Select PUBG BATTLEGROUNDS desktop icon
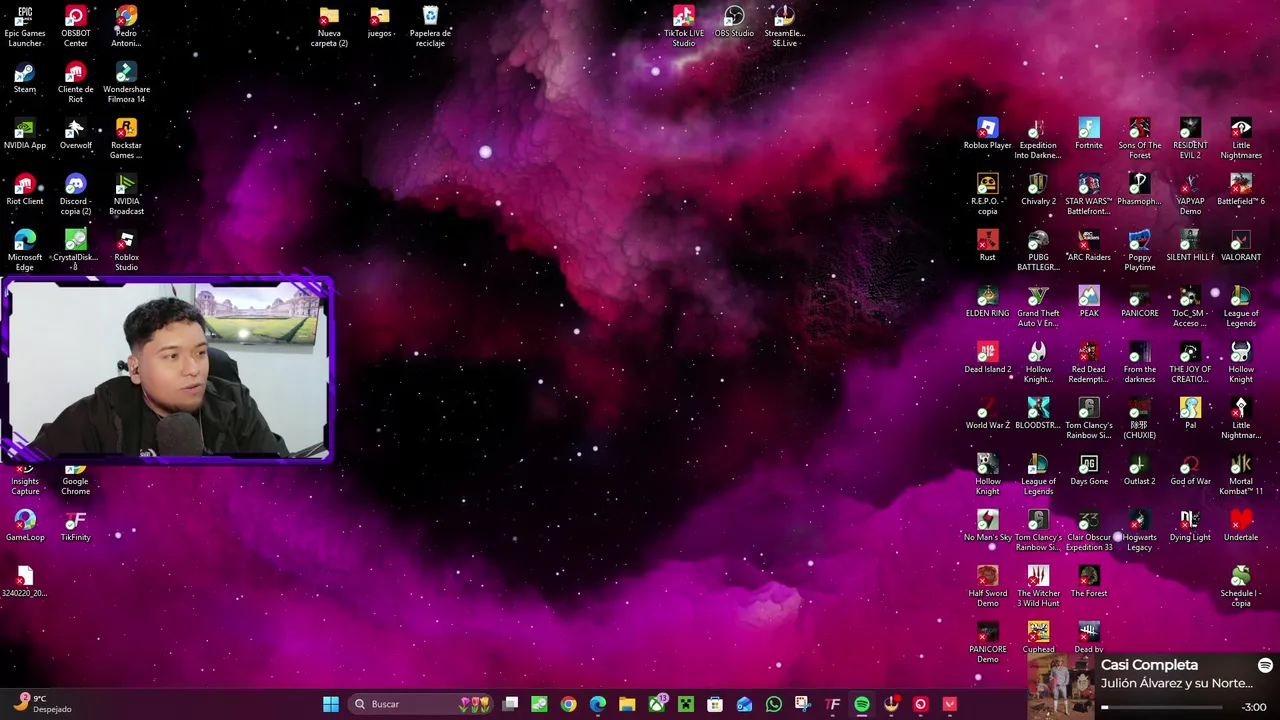This screenshot has width=1280, height=720. tap(1038, 250)
